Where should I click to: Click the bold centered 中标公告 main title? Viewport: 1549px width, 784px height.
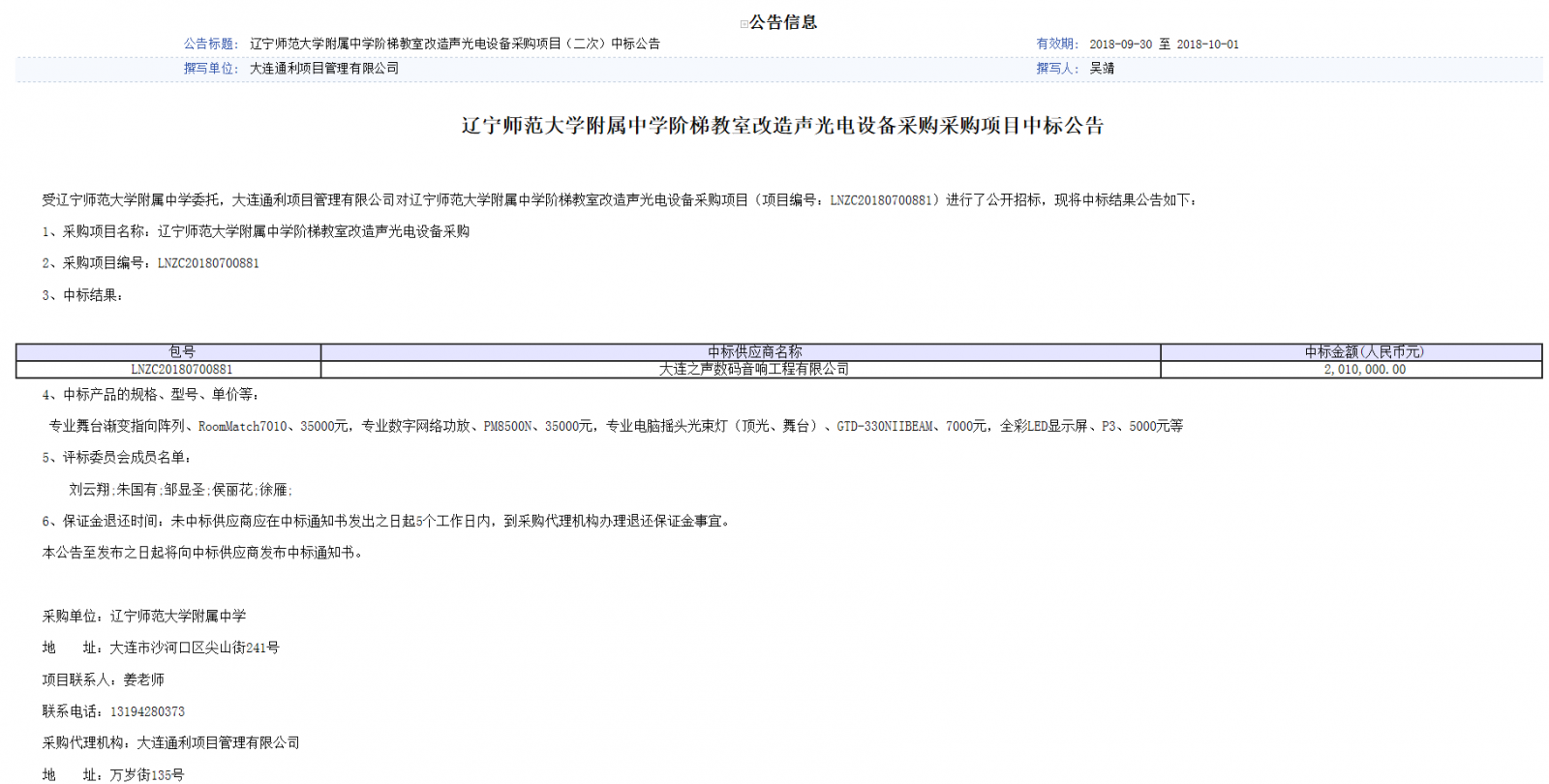point(782,126)
